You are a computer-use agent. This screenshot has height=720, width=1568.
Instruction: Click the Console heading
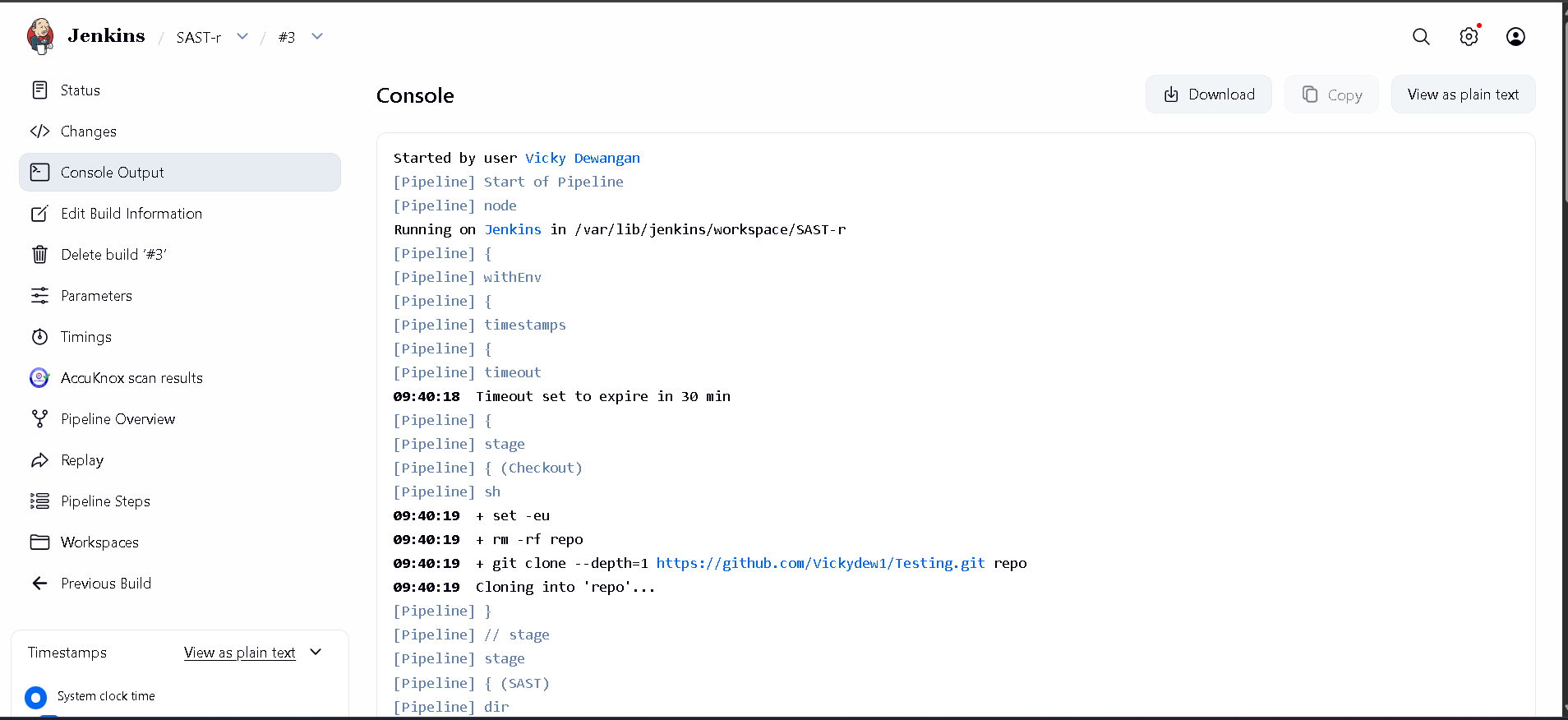coord(415,95)
